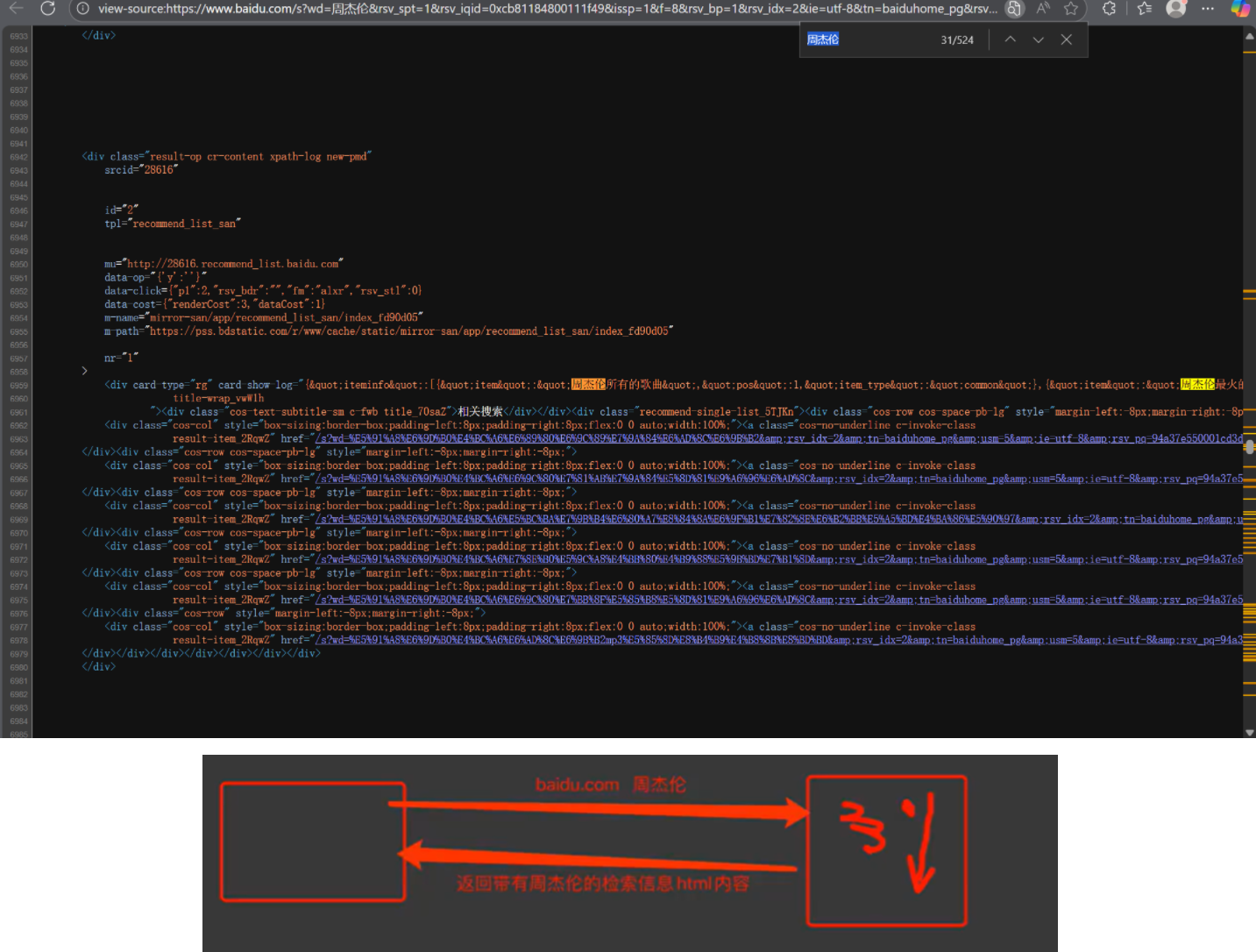The image size is (1256, 952).
Task: Close the find bar
Action: coord(1067,39)
